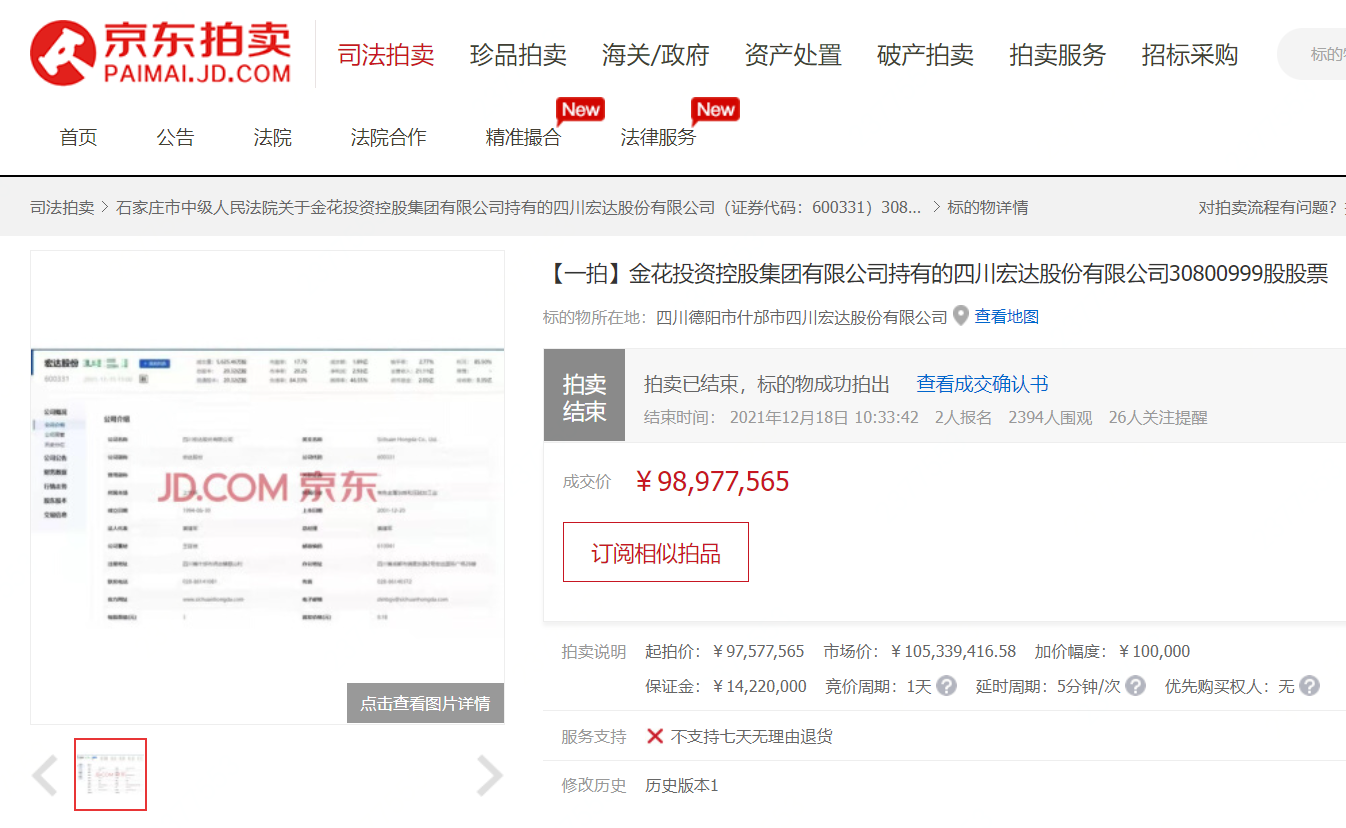Click the 查看地图 link
The image size is (1346, 828).
(x=1007, y=317)
